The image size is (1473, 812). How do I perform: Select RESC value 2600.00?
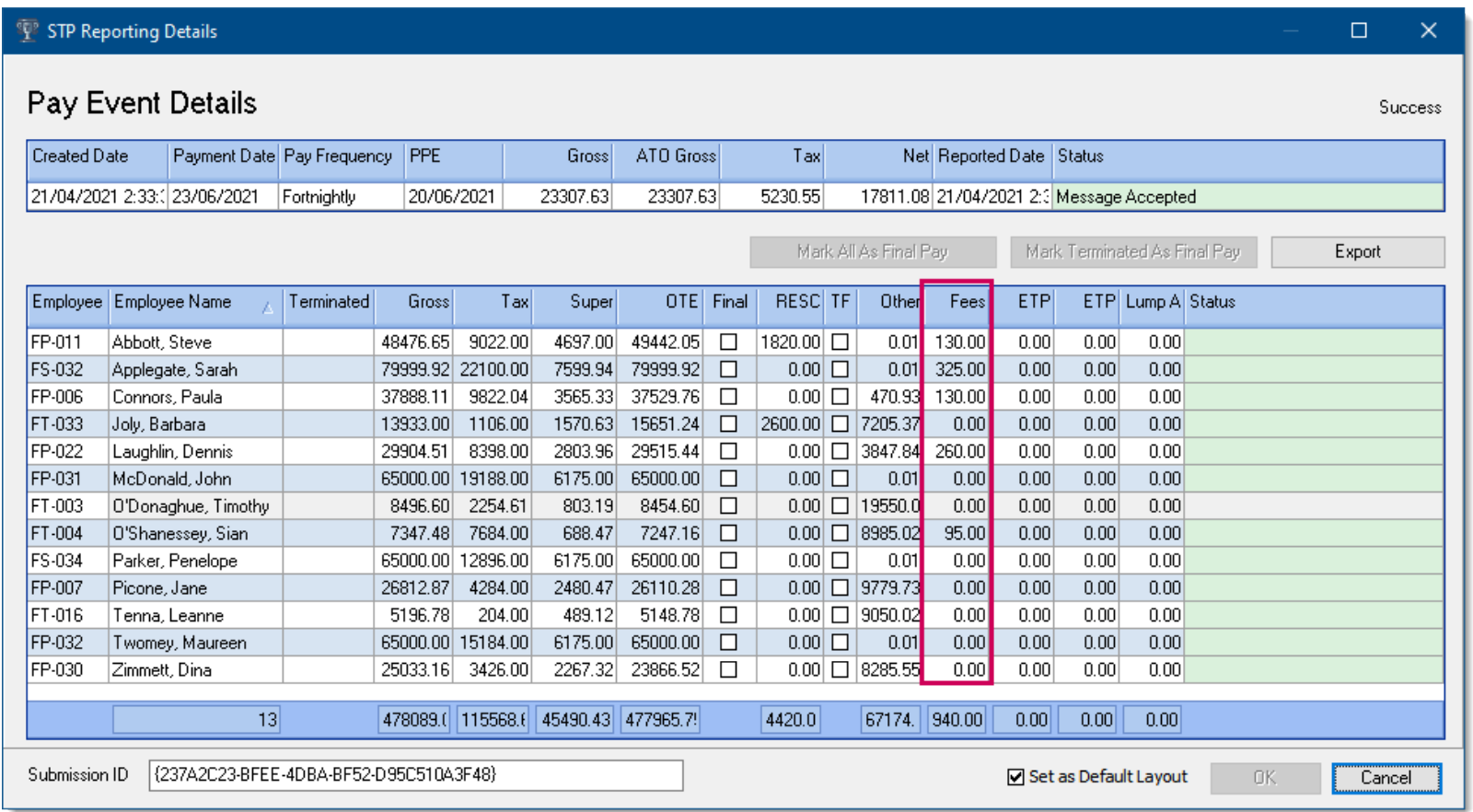point(791,424)
